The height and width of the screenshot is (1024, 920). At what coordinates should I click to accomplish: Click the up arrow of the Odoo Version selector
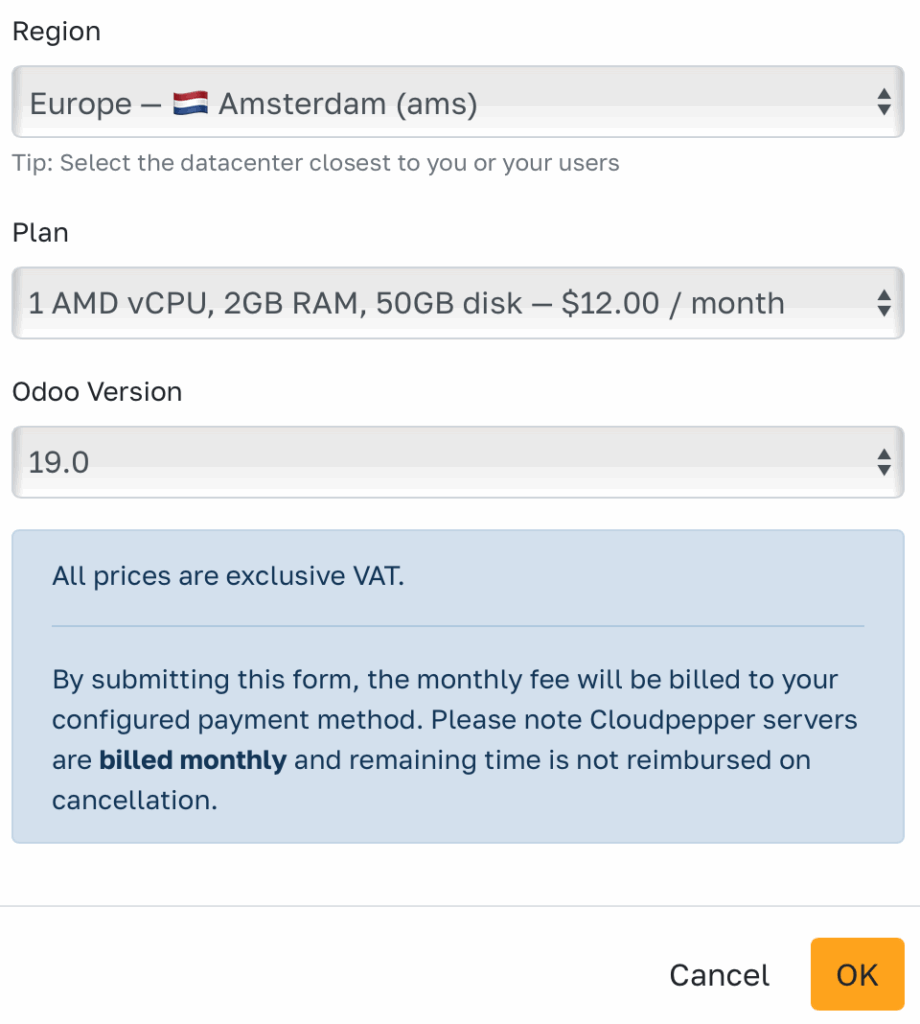point(884,456)
